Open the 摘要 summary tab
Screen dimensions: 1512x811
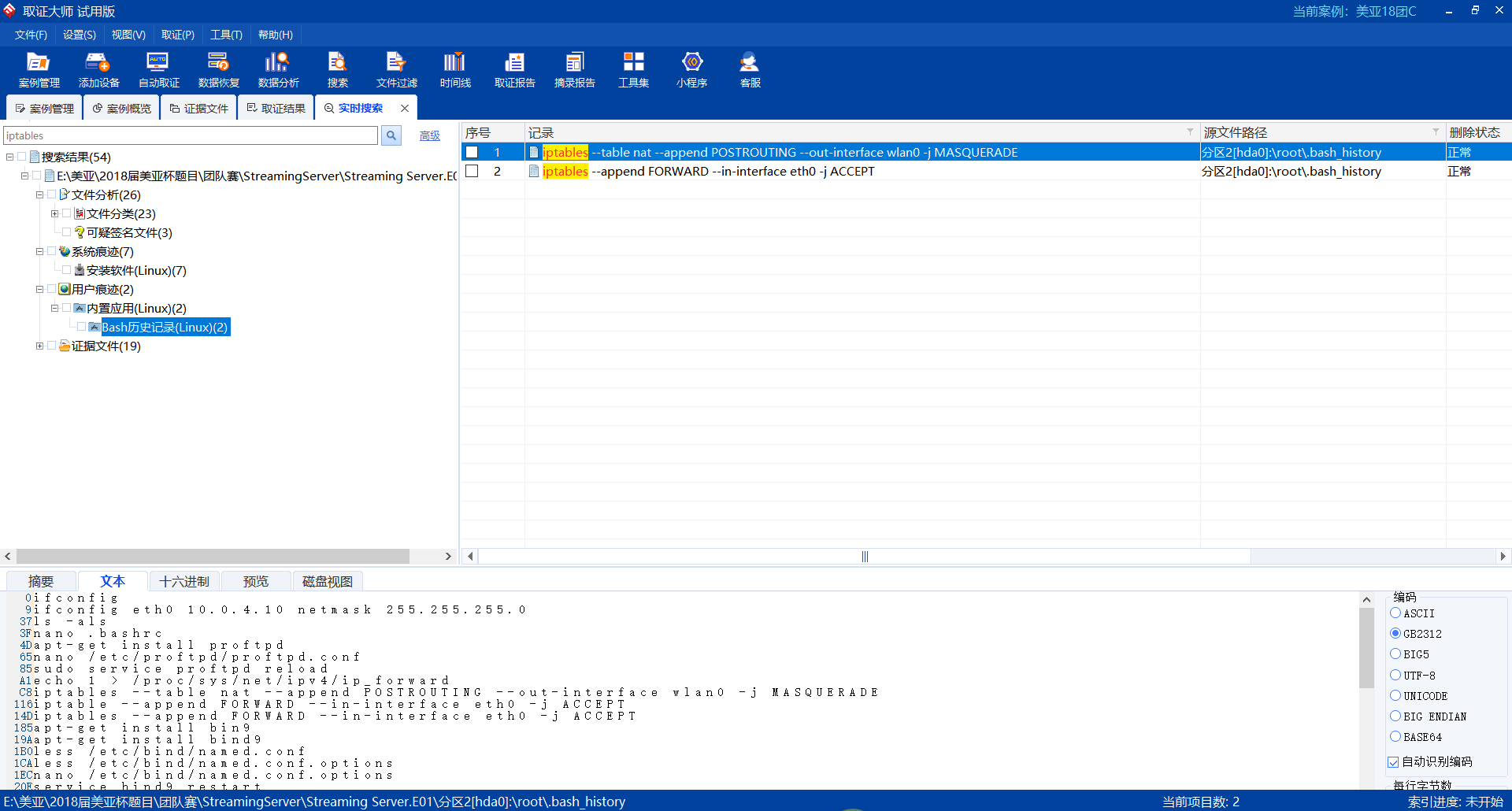point(41,581)
